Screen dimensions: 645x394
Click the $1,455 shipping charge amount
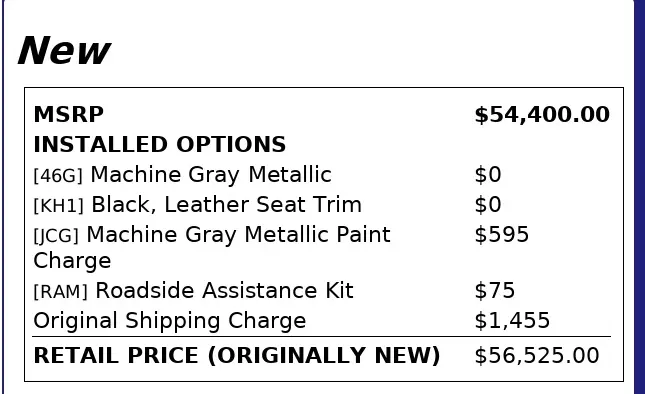click(512, 320)
